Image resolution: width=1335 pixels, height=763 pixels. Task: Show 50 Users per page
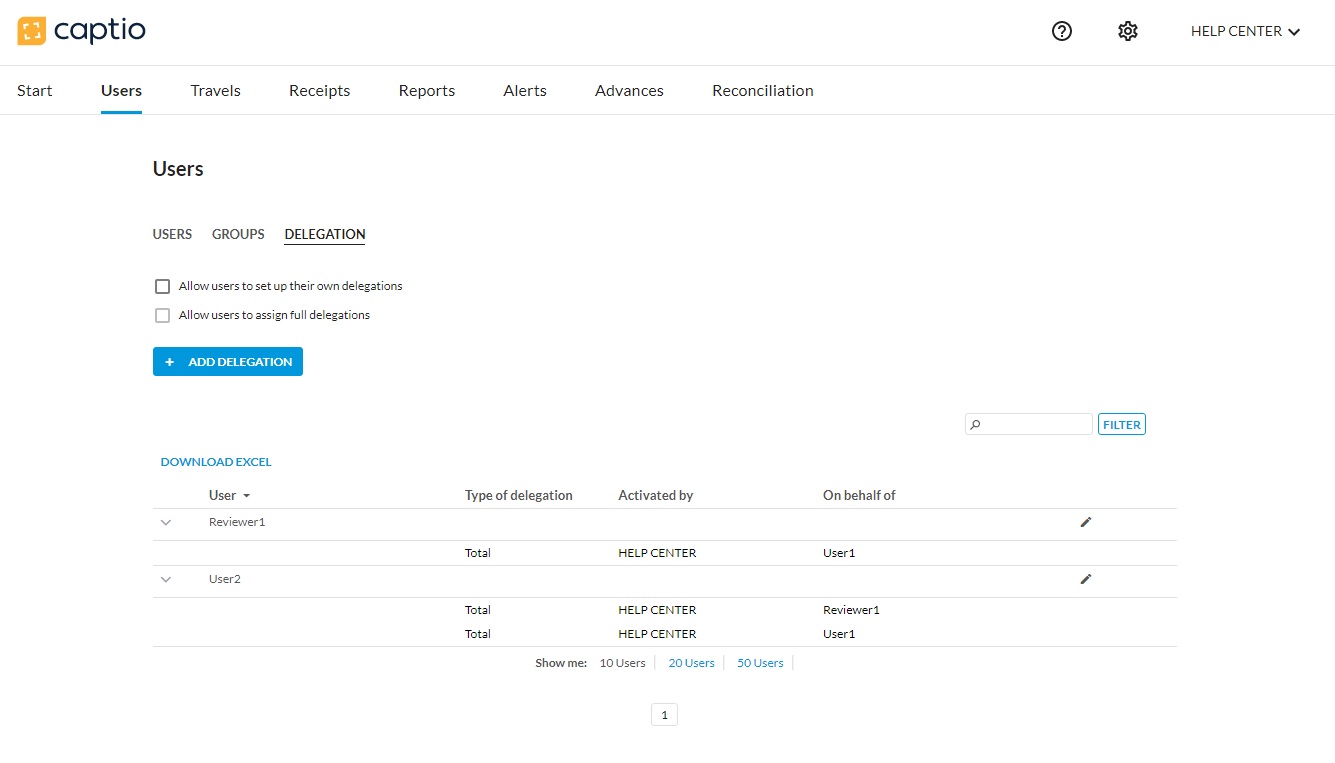click(760, 663)
